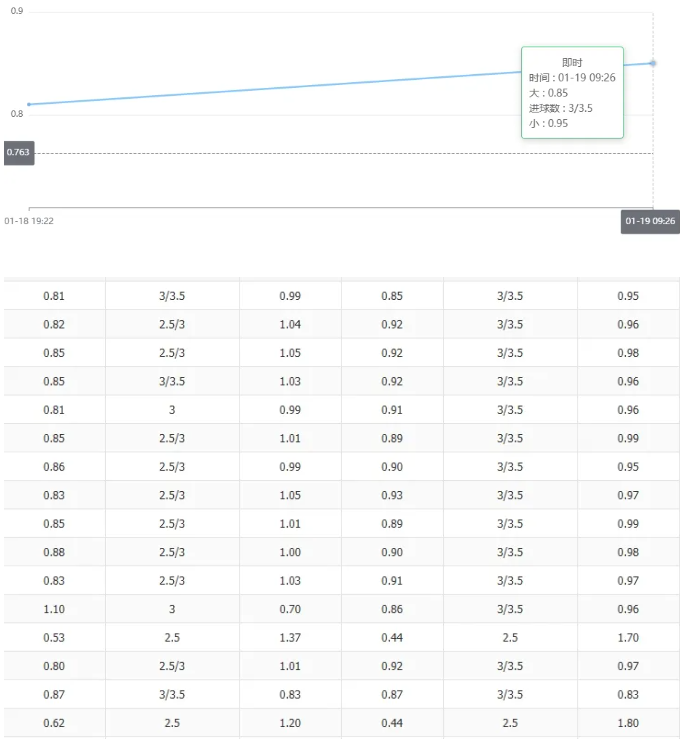Click the 0.763 reference value badge
Screen dimensions: 680x746
point(18,153)
